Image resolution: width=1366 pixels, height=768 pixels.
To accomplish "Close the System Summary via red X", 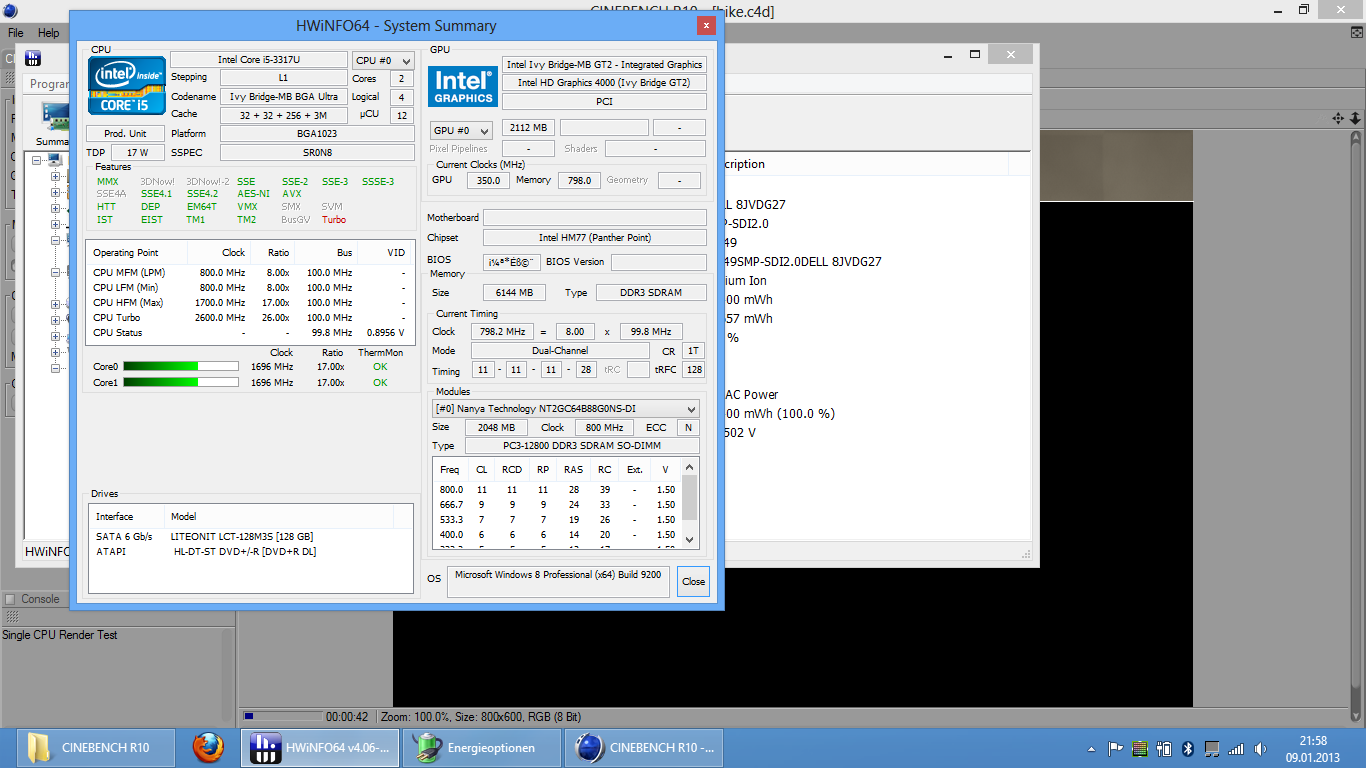I will (707, 25).
